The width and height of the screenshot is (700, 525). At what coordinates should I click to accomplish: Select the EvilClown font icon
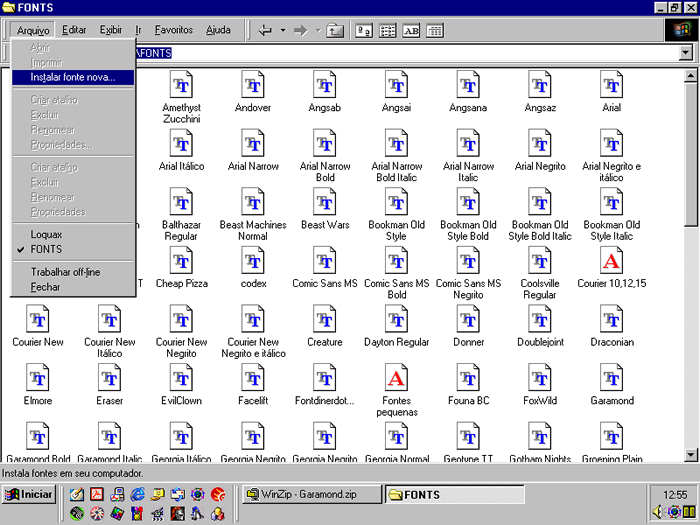click(x=181, y=377)
